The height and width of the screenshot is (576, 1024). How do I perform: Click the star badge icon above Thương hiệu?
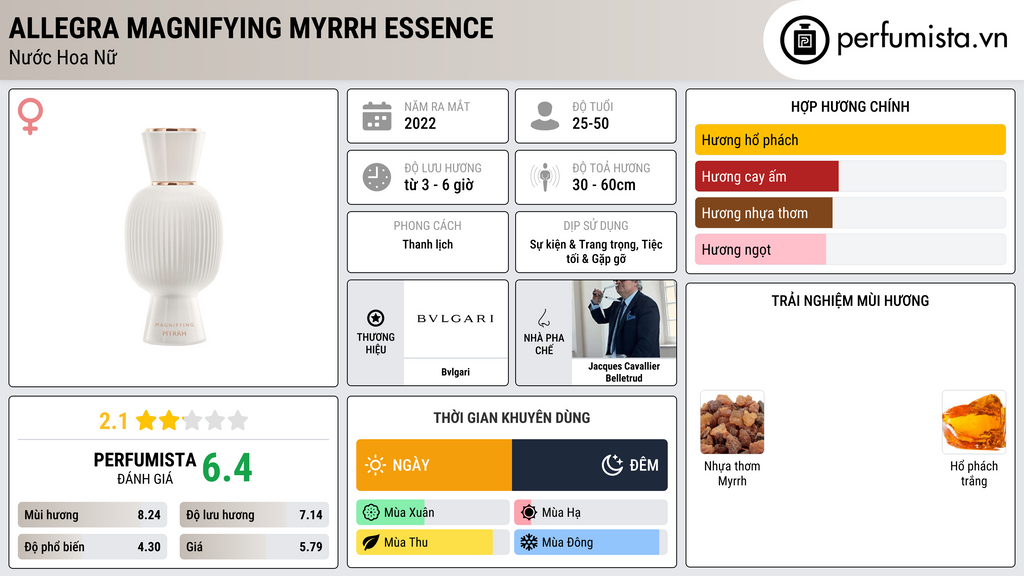pos(376,318)
